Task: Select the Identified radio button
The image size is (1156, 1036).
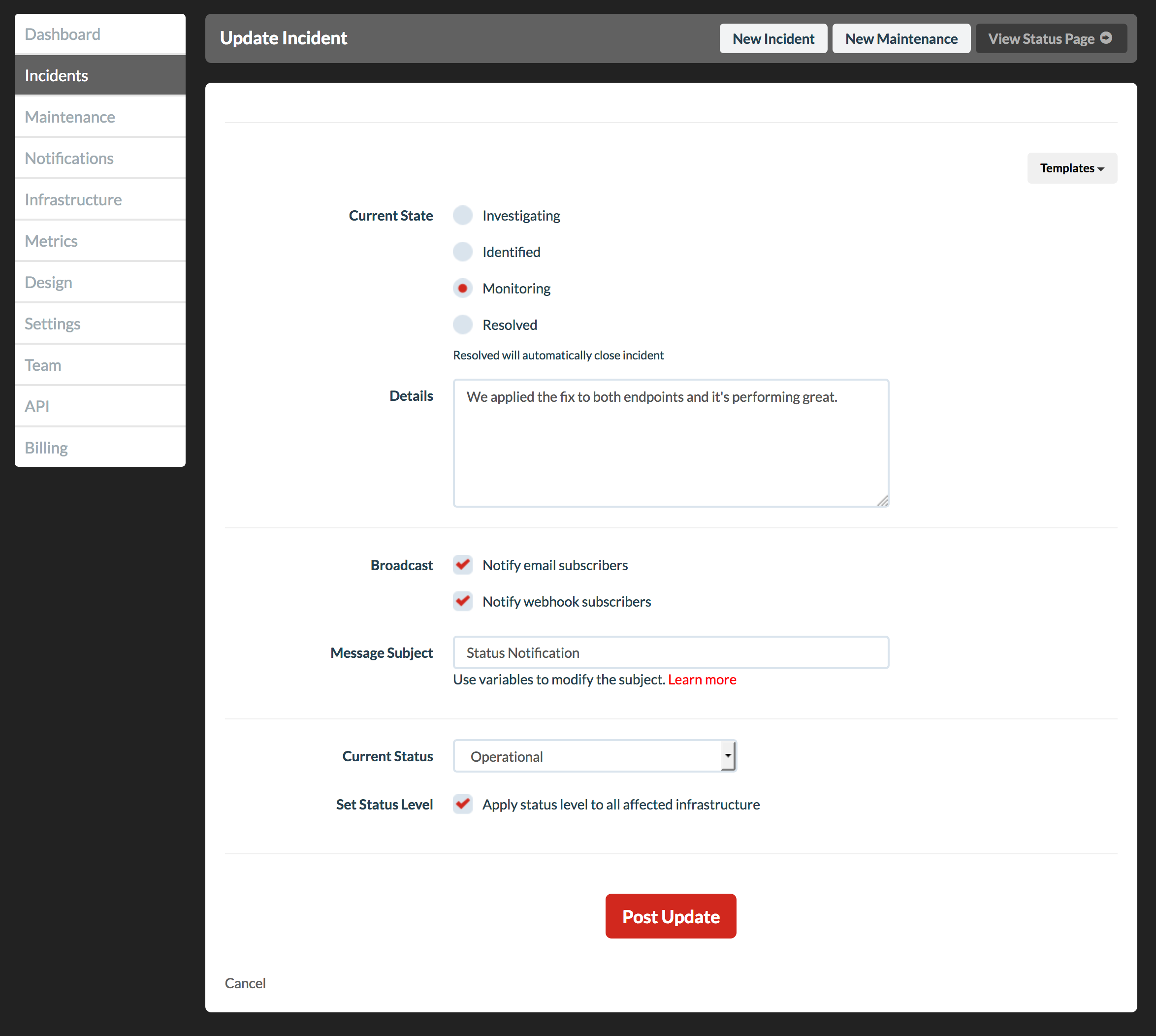Action: 463,252
